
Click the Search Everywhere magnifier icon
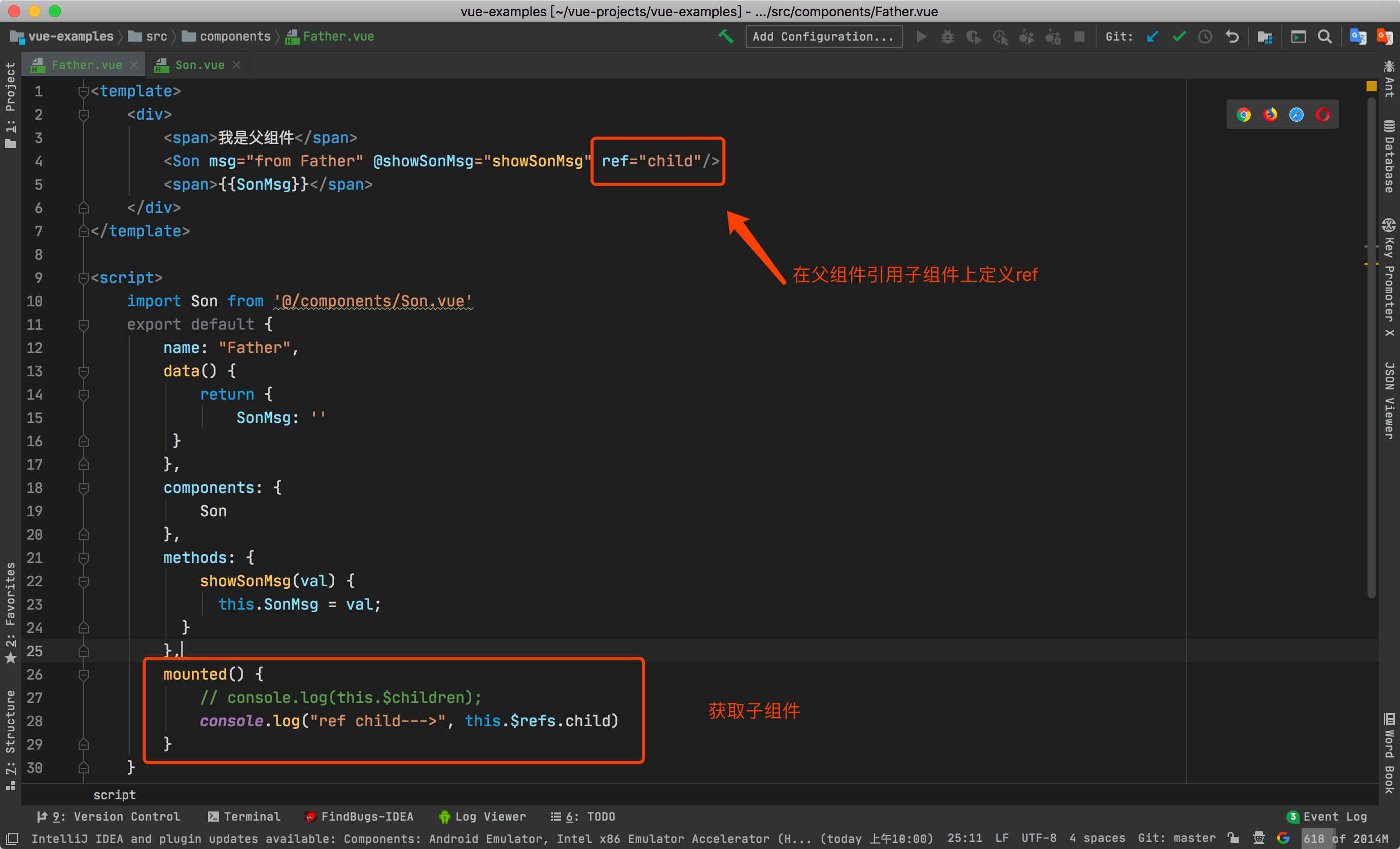(x=1324, y=37)
